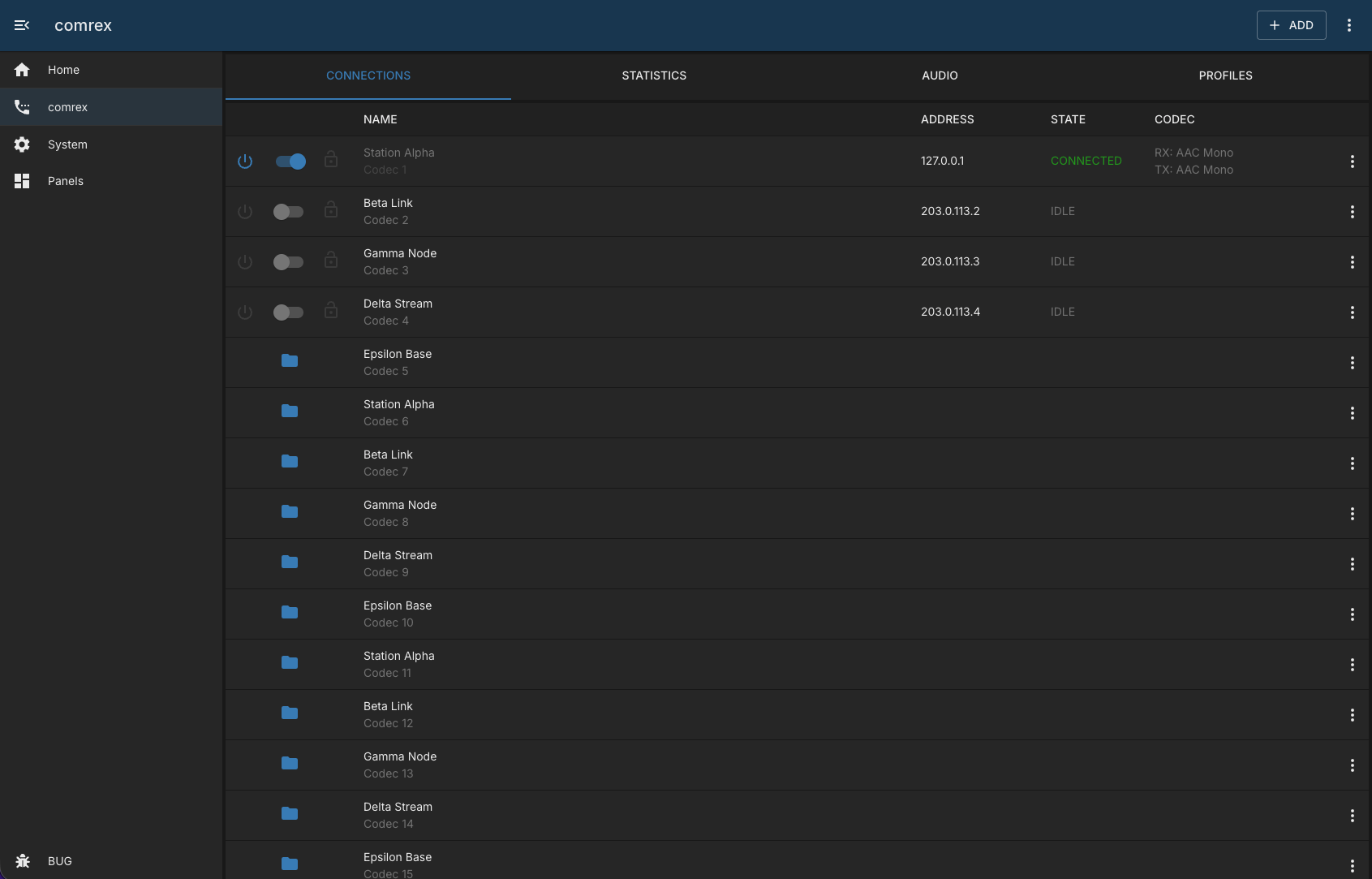
Task: Click the lock icon for Codec 3
Action: pos(331,260)
